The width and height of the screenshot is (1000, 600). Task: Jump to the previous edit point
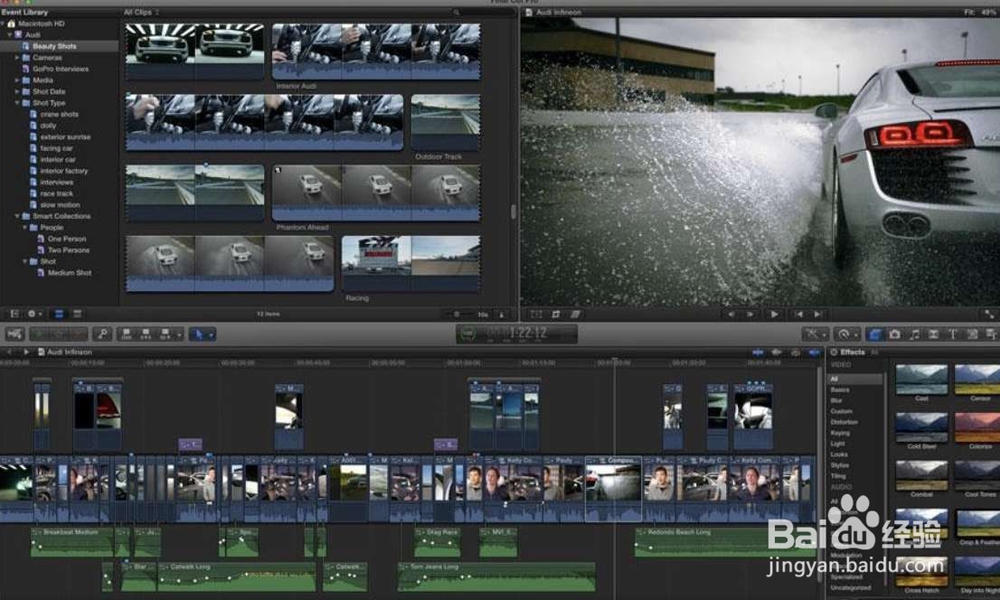(798, 314)
